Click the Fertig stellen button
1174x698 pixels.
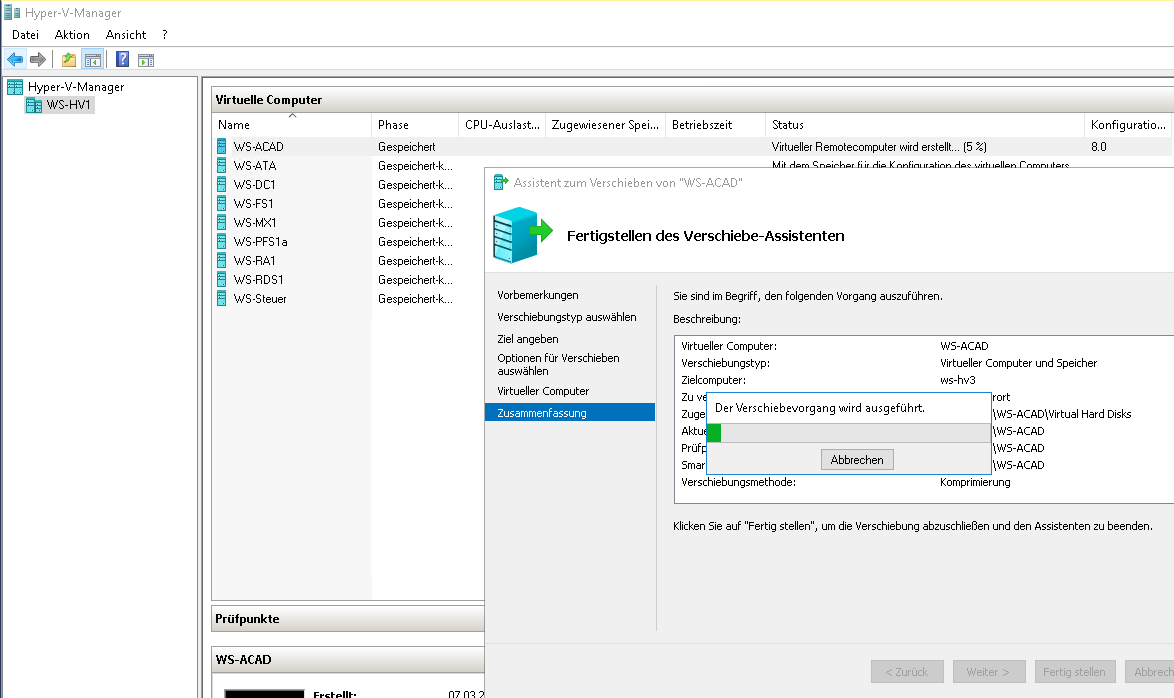click(x=1074, y=672)
